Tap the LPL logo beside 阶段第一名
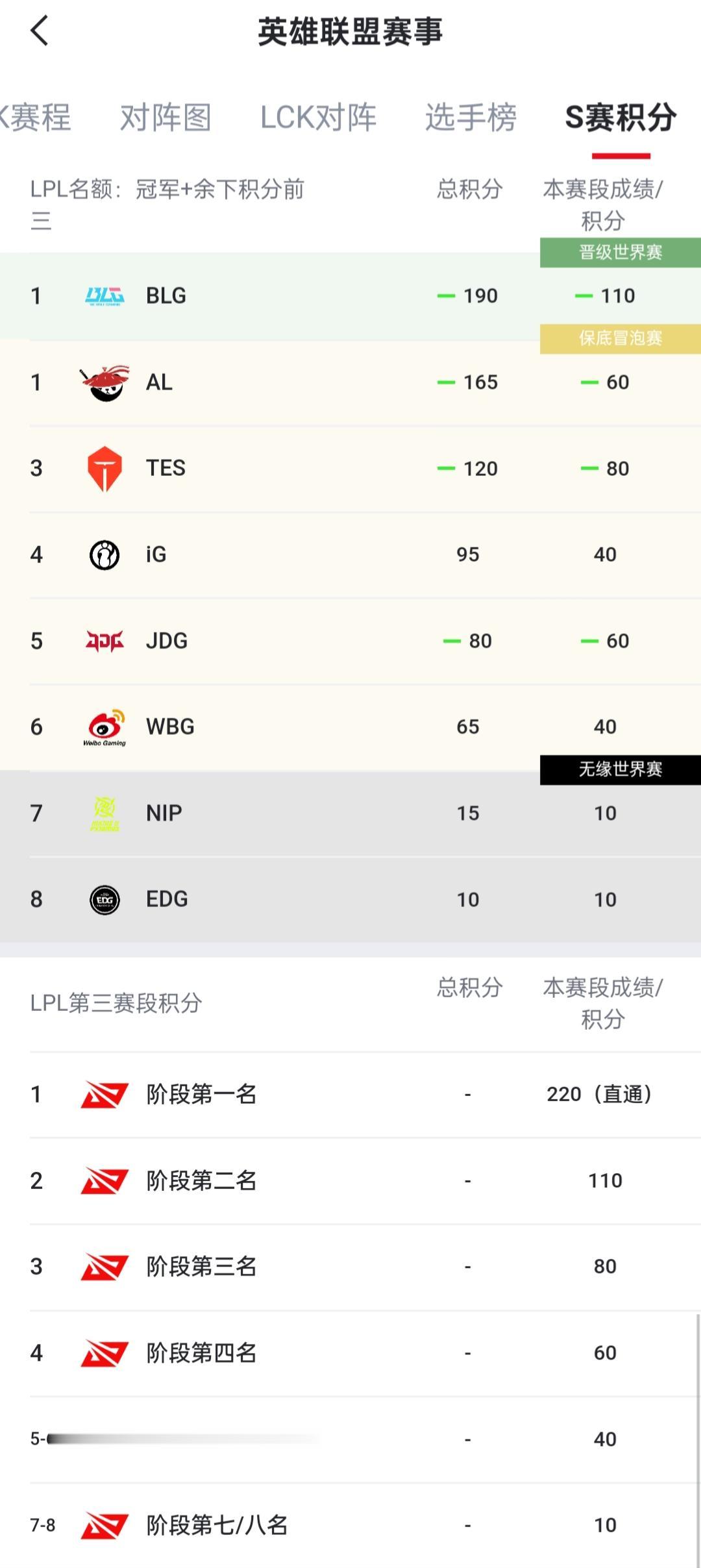Image resolution: width=701 pixels, height=1568 pixels. point(105,1095)
